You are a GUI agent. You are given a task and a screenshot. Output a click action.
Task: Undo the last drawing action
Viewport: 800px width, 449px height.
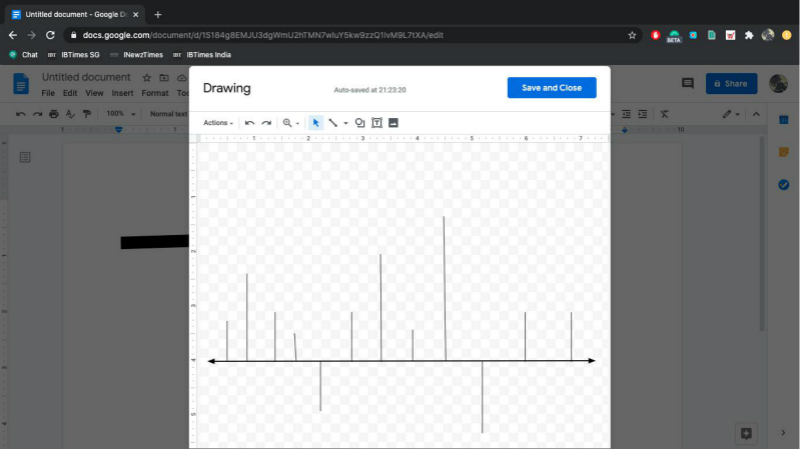tap(250, 123)
